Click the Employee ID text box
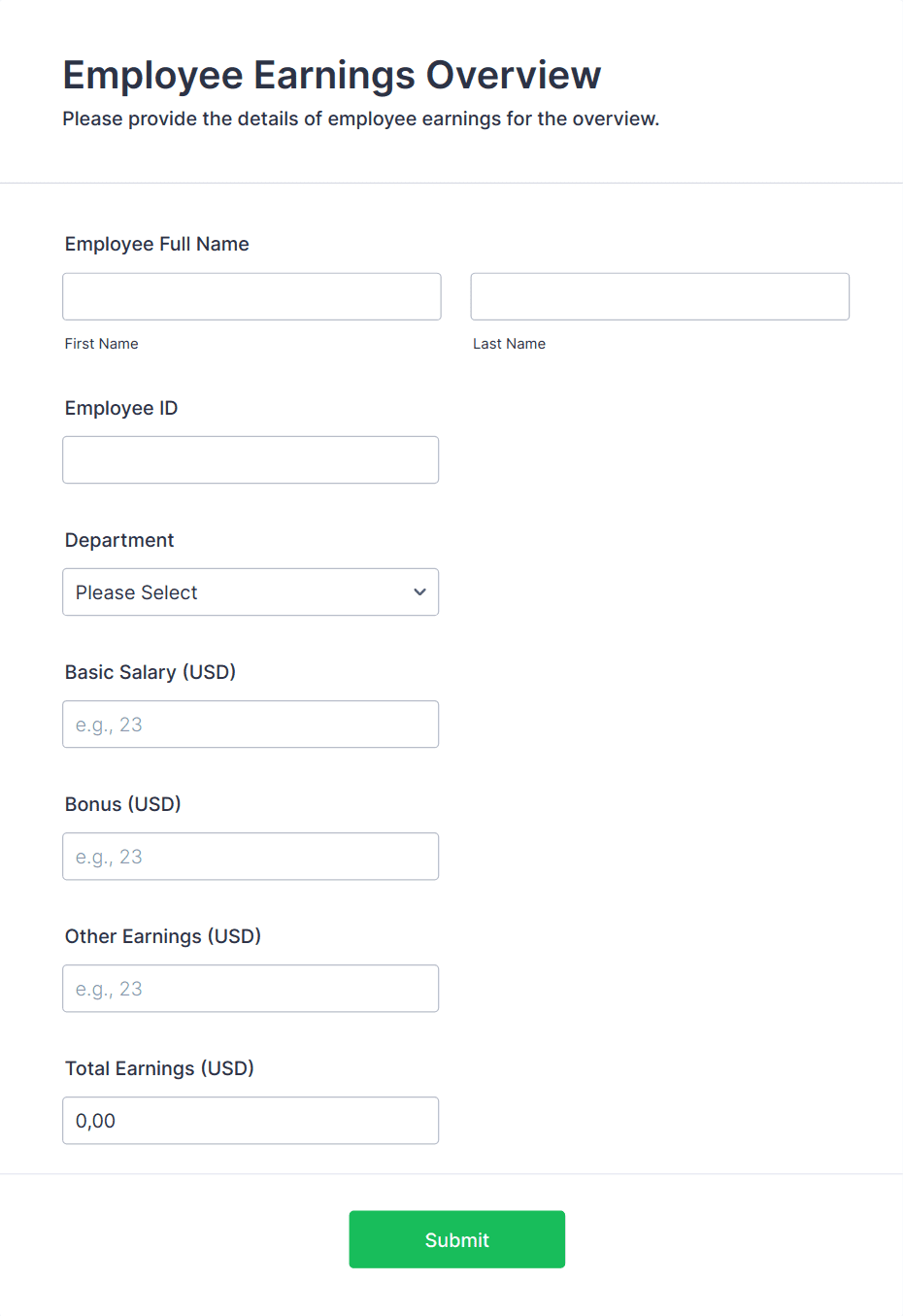 pos(251,459)
